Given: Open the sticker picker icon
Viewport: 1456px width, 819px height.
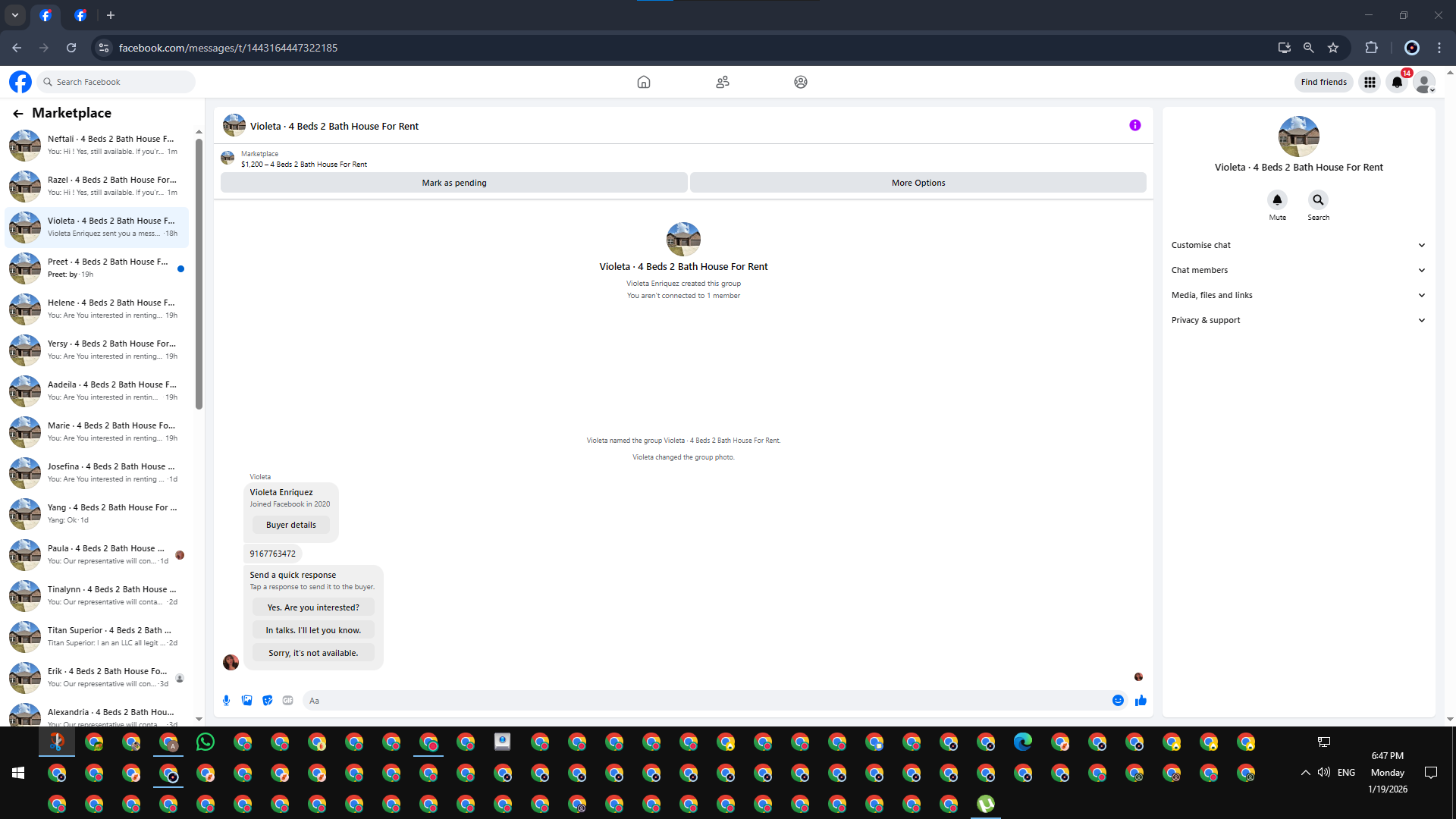Looking at the screenshot, I should [x=267, y=701].
